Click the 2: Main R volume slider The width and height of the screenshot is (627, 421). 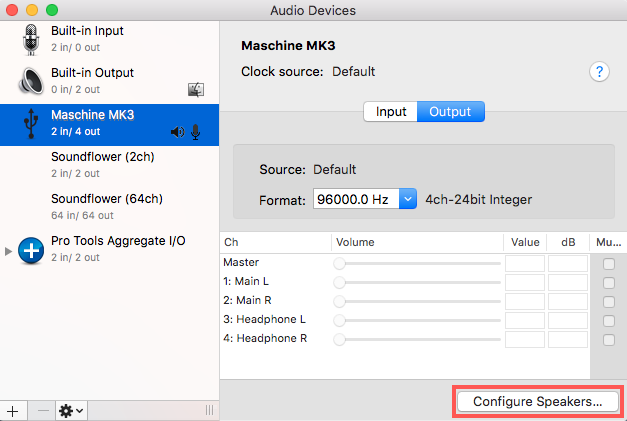pos(417,301)
